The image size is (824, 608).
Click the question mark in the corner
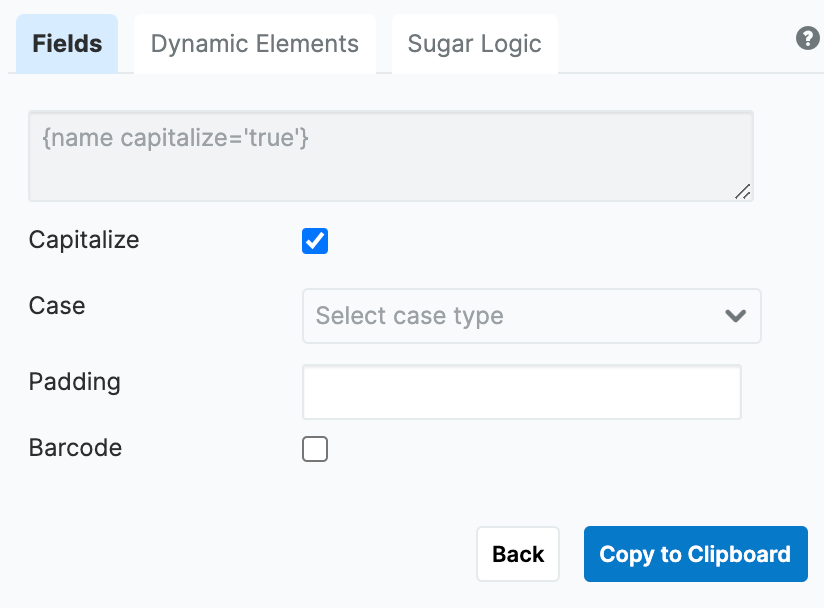point(808,39)
